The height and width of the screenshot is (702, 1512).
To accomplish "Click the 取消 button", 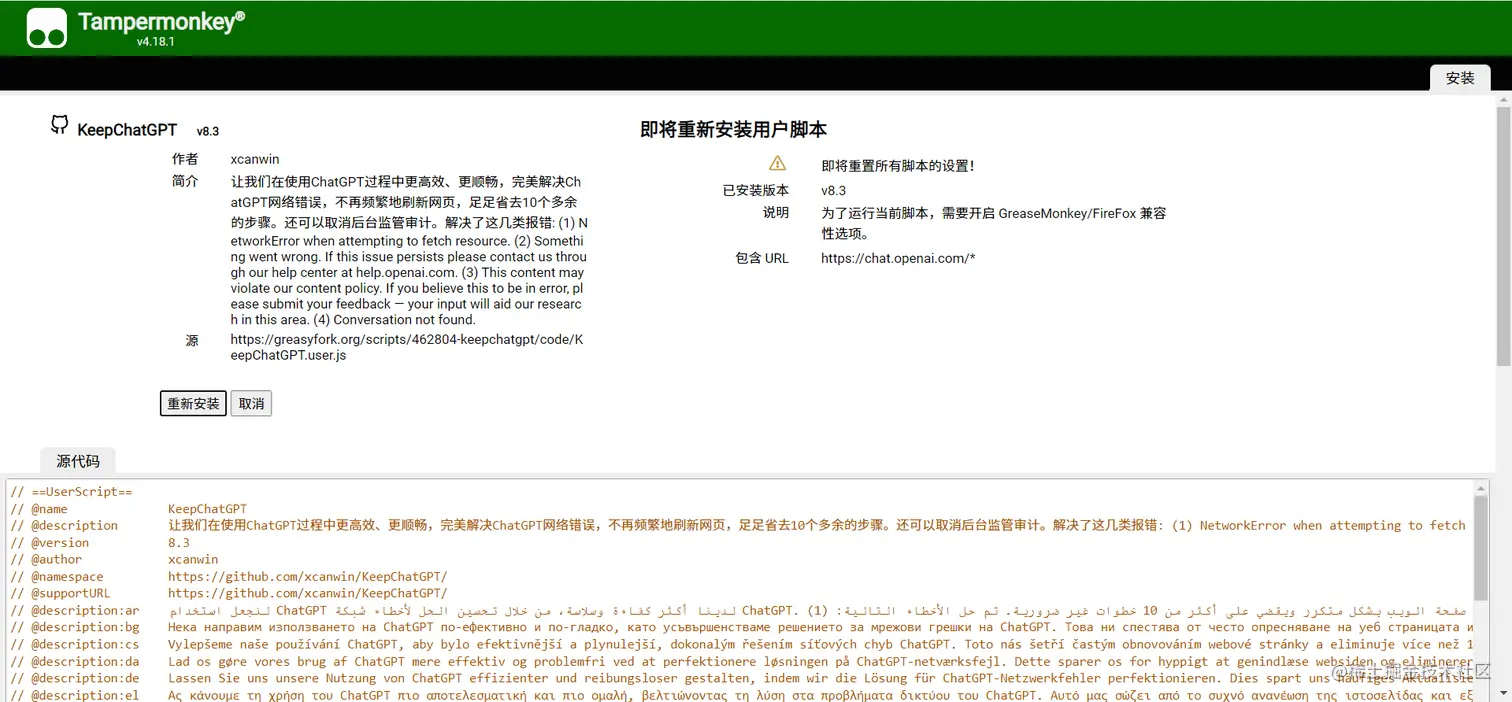I will click(x=251, y=404).
